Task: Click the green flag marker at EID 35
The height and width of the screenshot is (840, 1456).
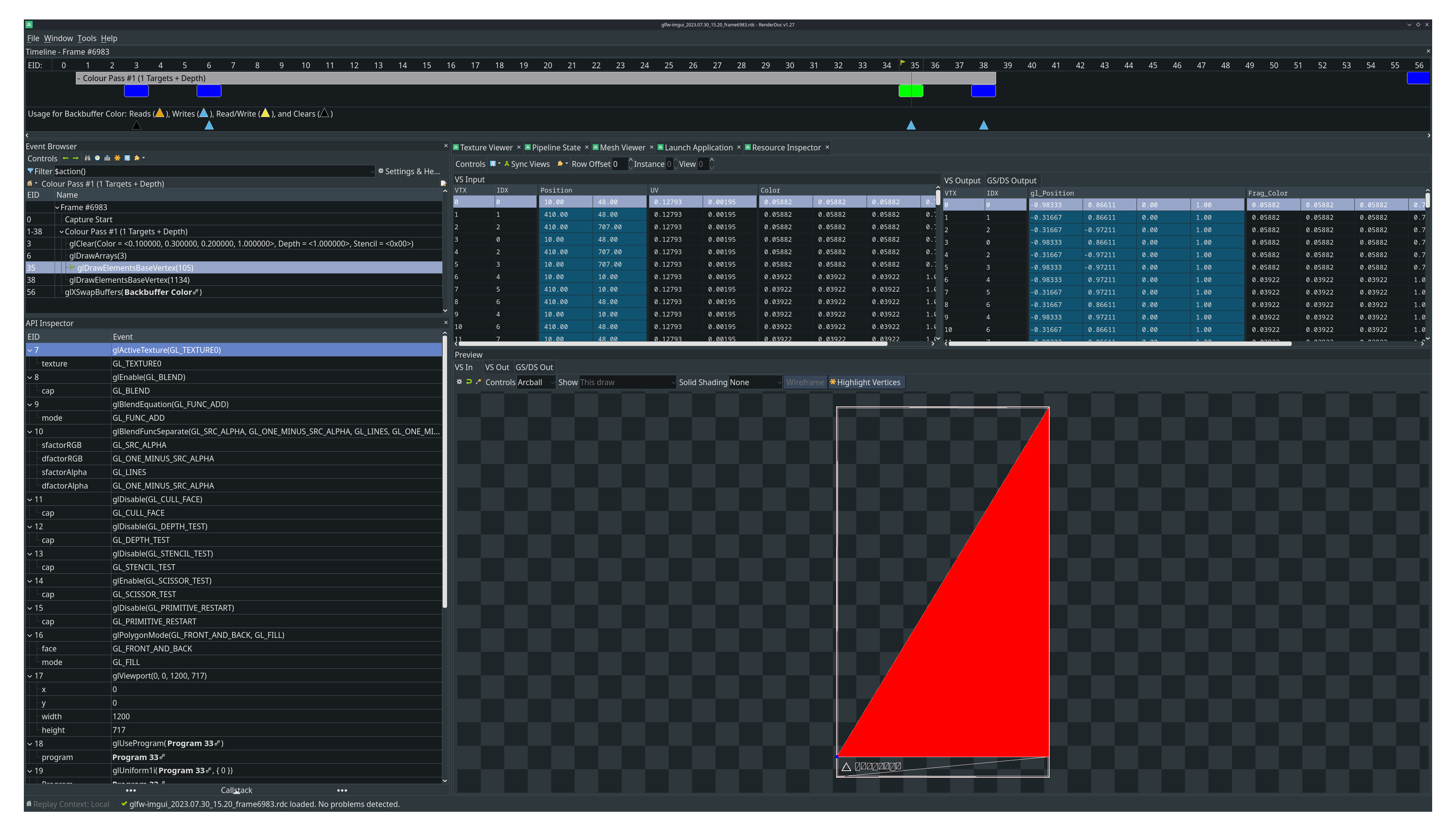Action: click(903, 62)
